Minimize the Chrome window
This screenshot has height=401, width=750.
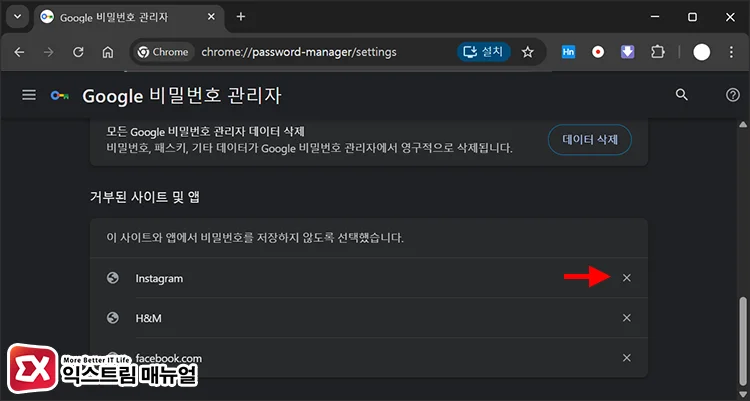pos(655,17)
